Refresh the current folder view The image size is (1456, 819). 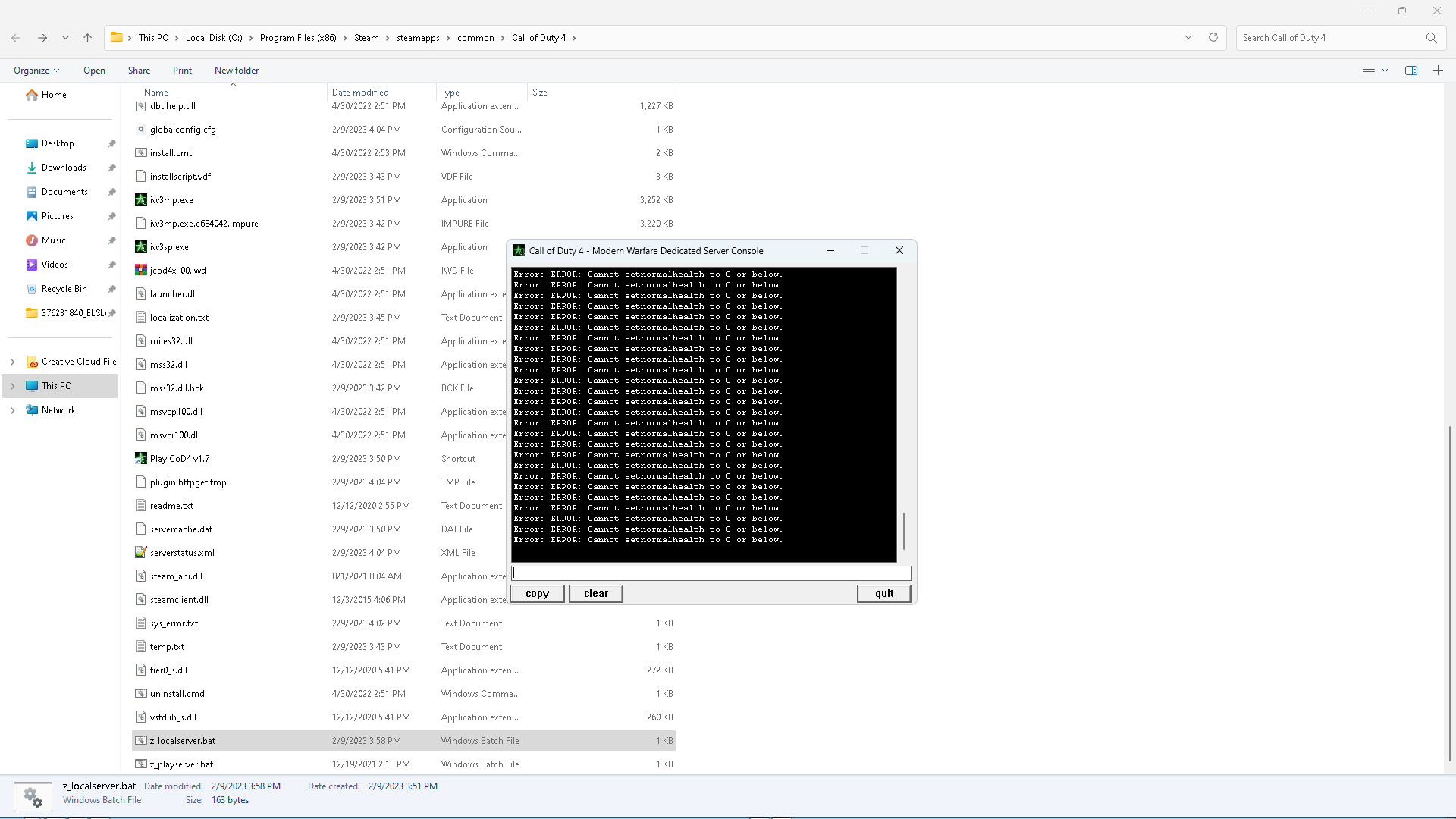tap(1213, 38)
